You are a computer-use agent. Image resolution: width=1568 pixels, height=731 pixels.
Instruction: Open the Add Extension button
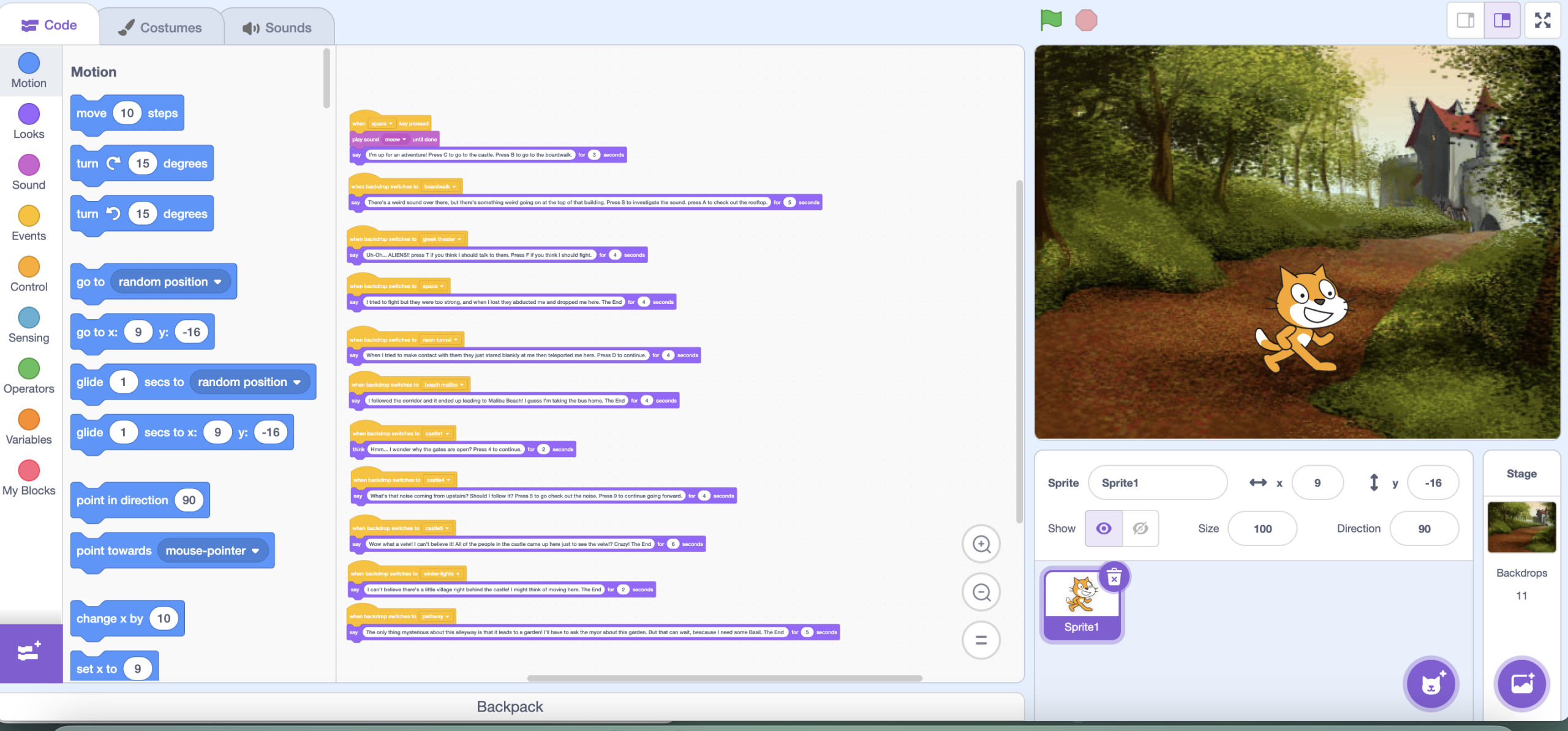pos(31,653)
